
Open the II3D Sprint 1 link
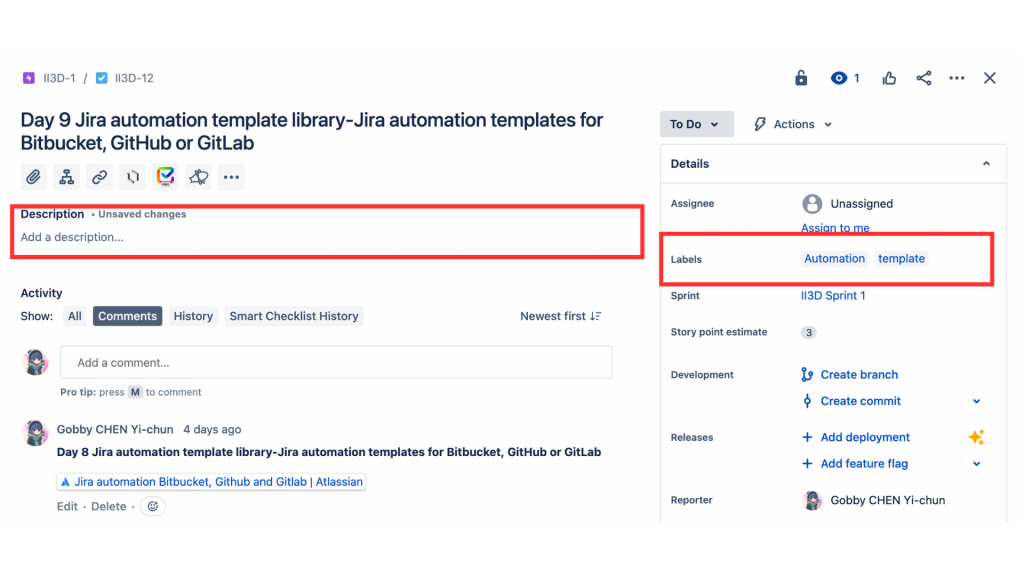(x=833, y=296)
